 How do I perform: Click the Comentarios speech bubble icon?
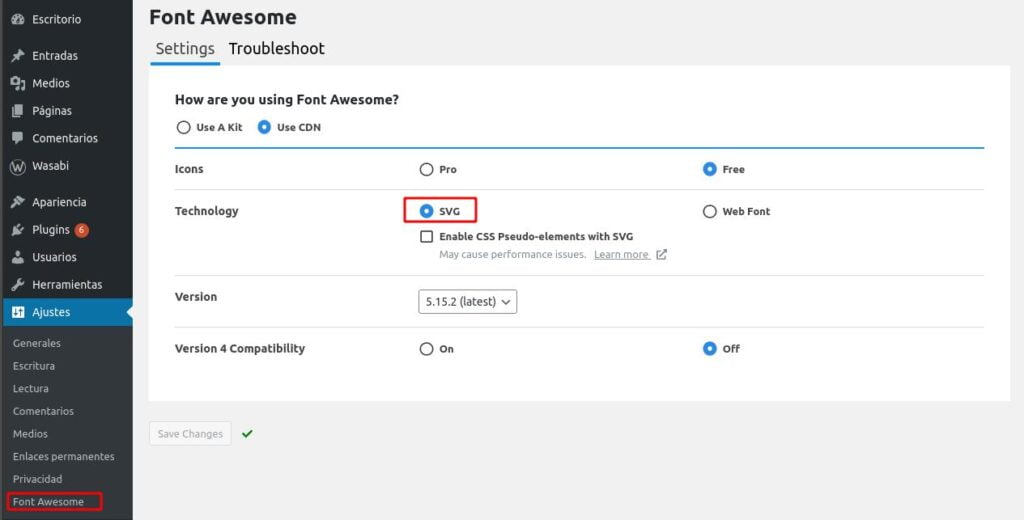pyautogui.click(x=18, y=138)
